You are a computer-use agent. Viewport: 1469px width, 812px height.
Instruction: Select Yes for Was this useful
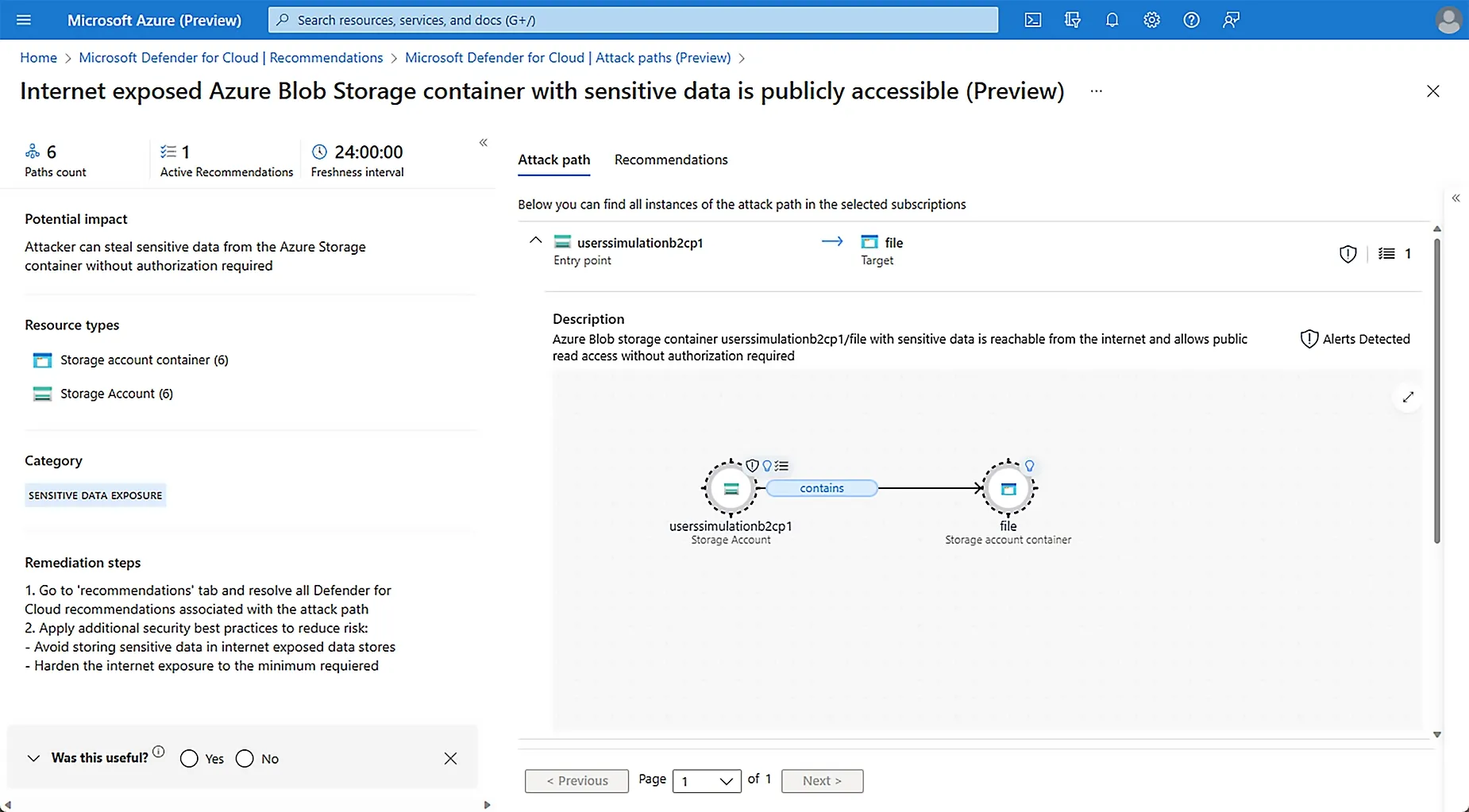[x=189, y=759]
